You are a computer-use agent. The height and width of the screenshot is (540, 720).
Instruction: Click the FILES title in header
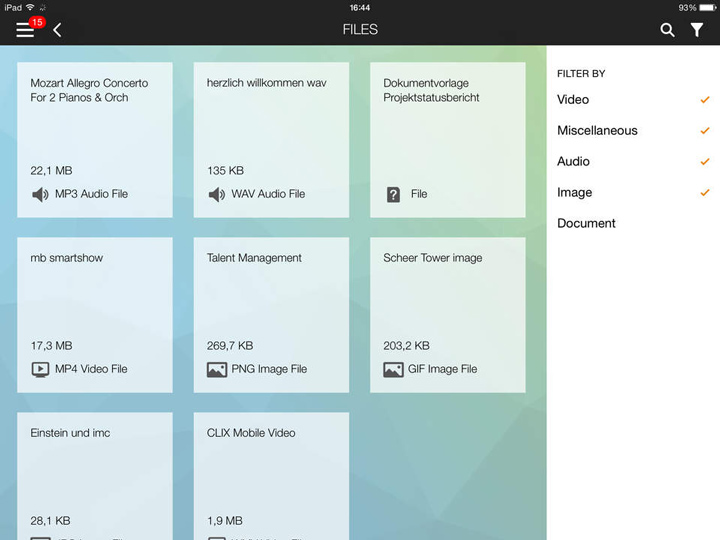pos(360,30)
